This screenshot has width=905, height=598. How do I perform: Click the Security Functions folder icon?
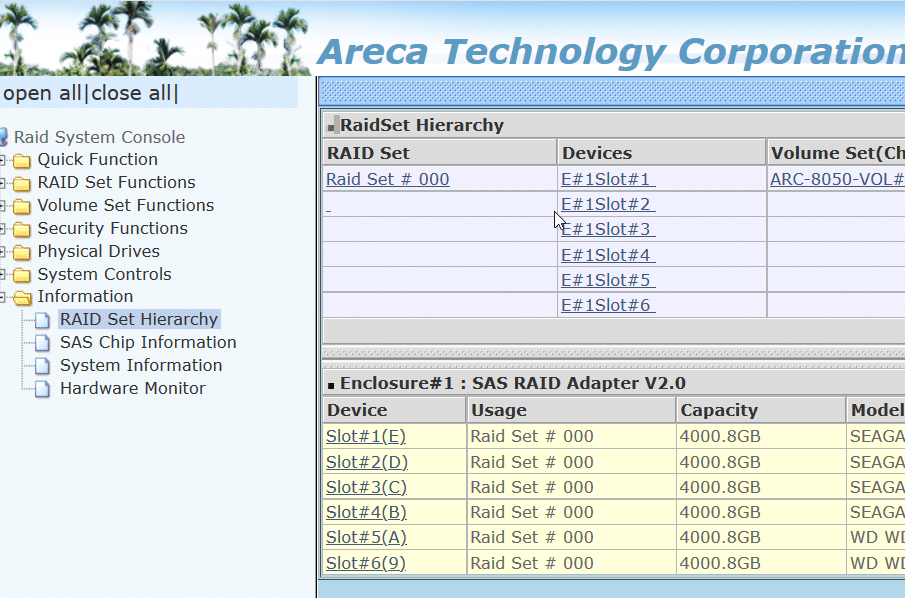pyautogui.click(x=23, y=228)
